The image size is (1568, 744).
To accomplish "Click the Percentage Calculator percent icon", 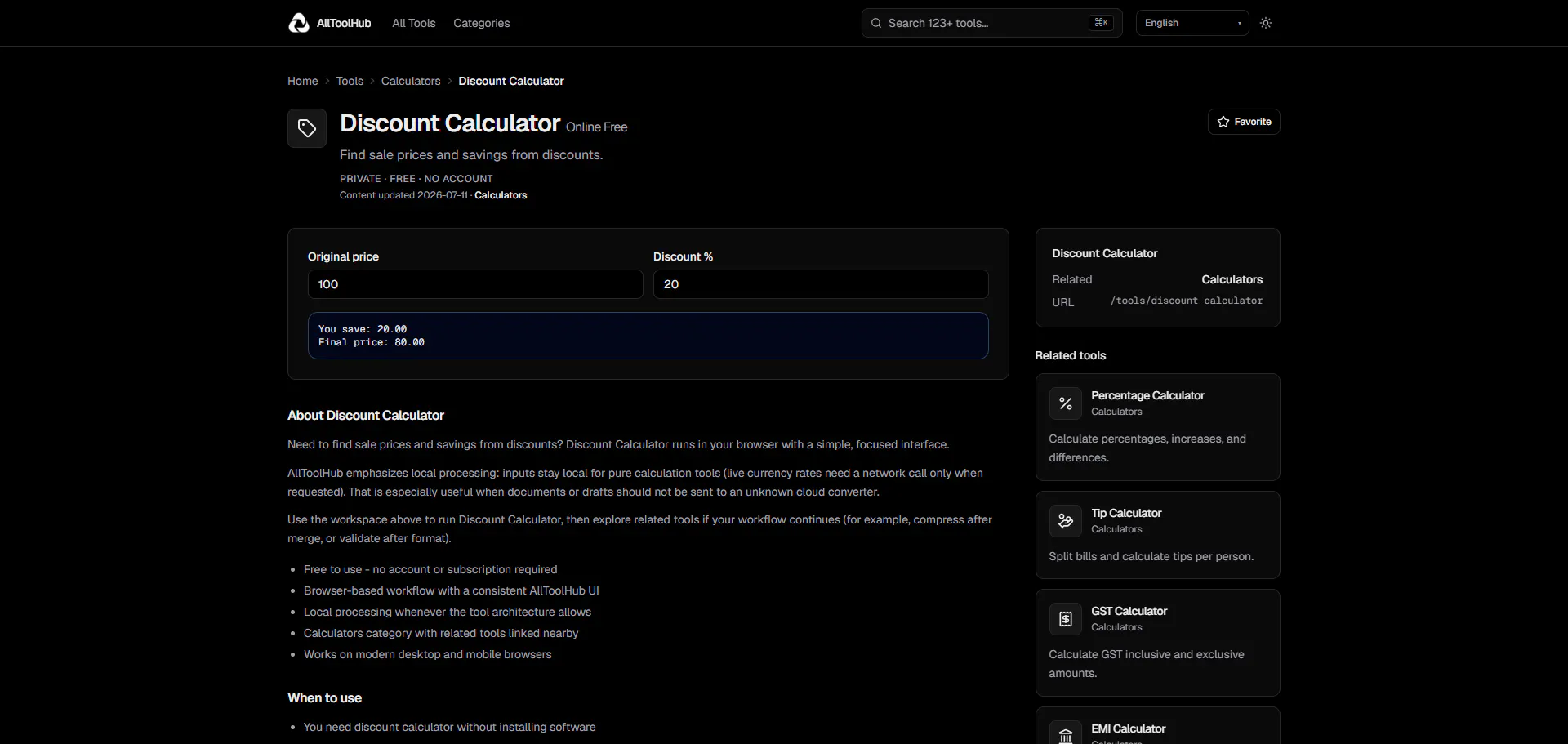I will (x=1066, y=403).
